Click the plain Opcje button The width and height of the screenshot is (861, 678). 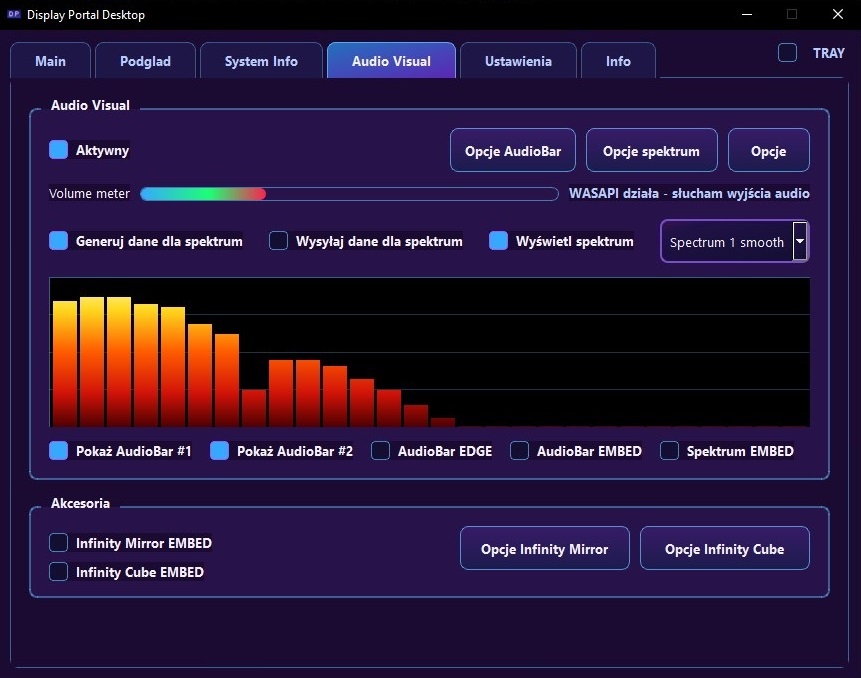[x=768, y=150]
